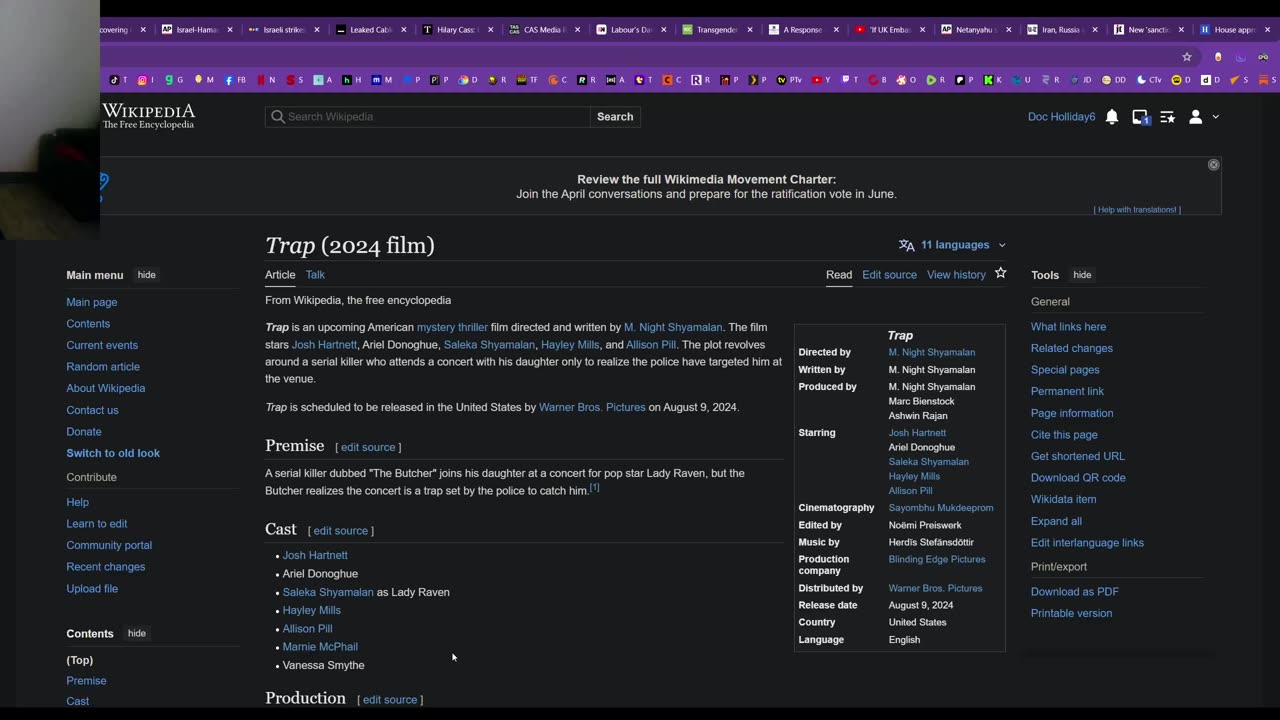Open Download as PDF in Tools
The width and height of the screenshot is (1280, 720).
coord(1075,592)
